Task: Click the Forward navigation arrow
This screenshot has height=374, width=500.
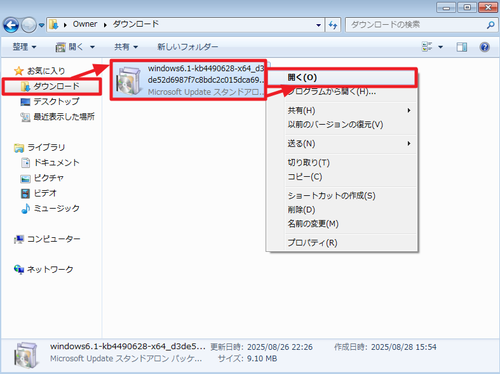Action: tap(29, 25)
